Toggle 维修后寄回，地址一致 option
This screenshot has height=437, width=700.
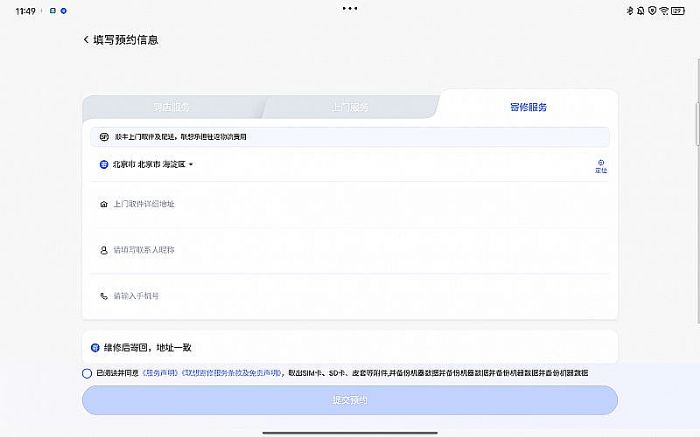95,348
